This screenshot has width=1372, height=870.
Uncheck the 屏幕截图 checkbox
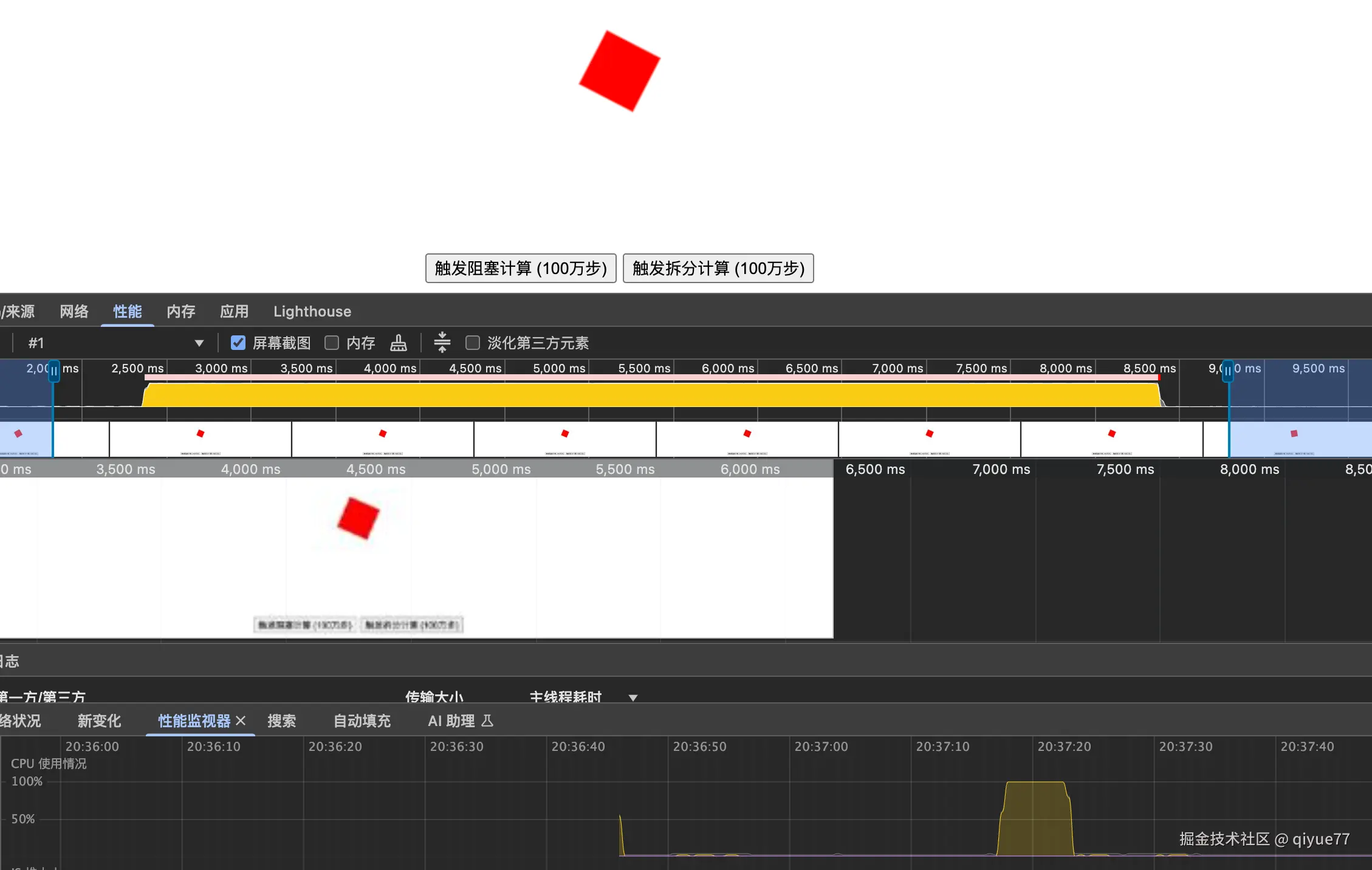pyautogui.click(x=238, y=343)
